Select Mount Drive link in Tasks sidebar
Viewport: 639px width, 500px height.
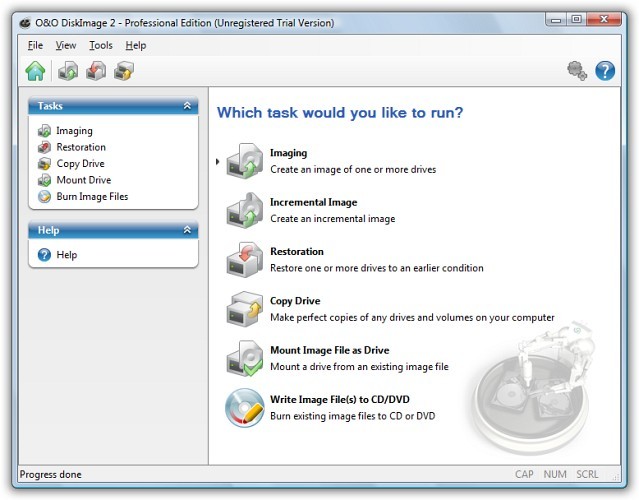(84, 180)
